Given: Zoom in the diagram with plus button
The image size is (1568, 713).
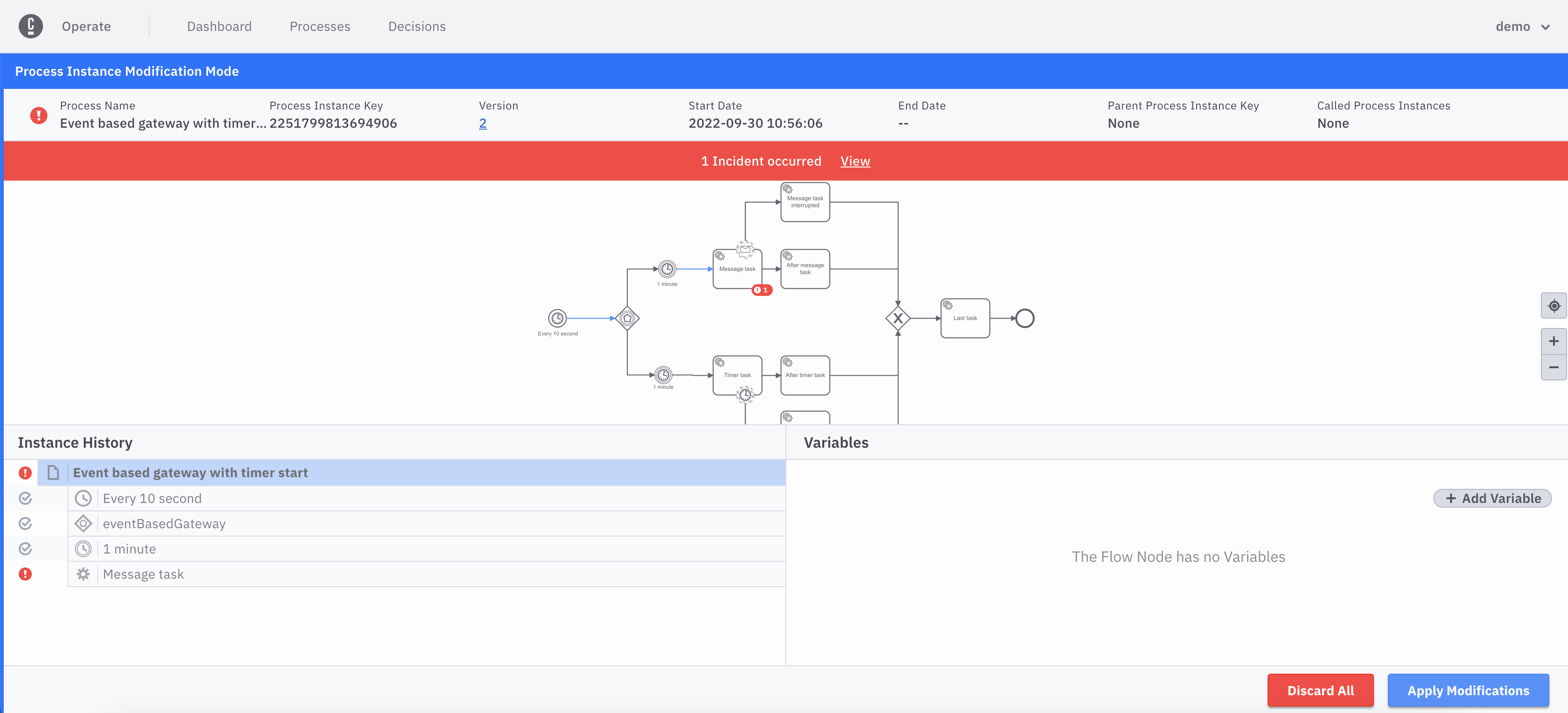Looking at the screenshot, I should [1553, 341].
